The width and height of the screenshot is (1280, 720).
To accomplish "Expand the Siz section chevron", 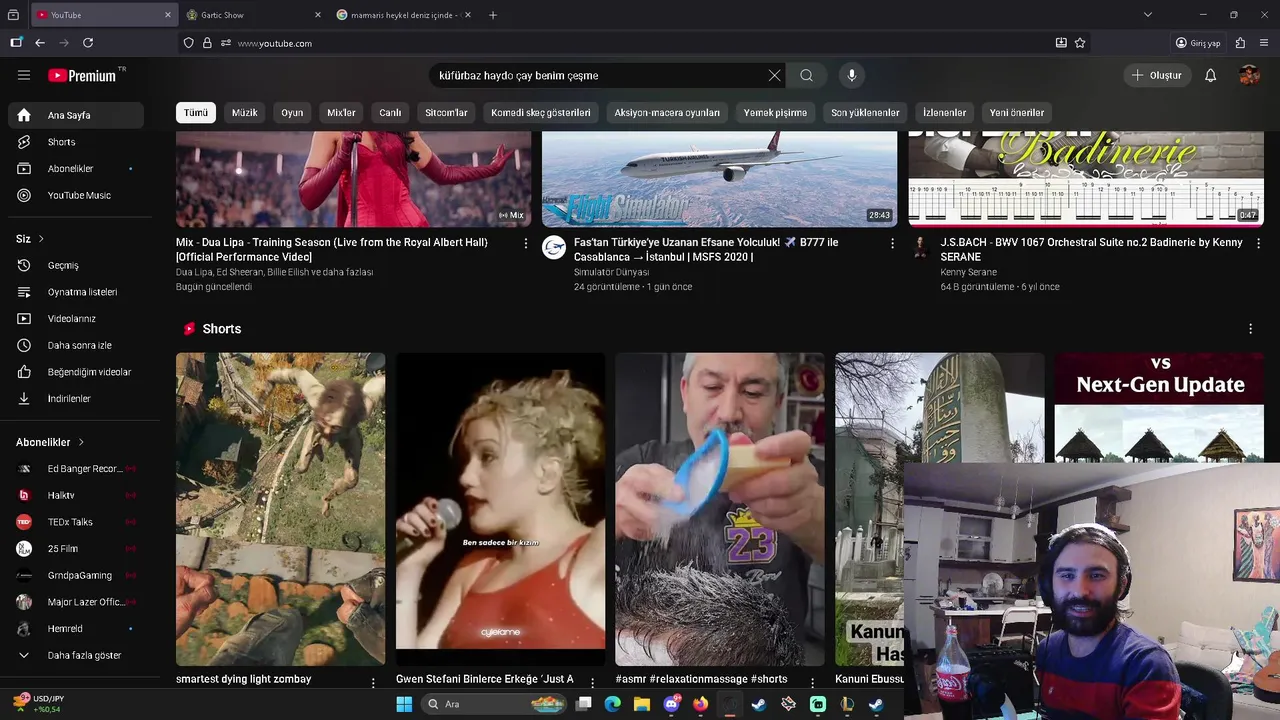I will pos(41,239).
